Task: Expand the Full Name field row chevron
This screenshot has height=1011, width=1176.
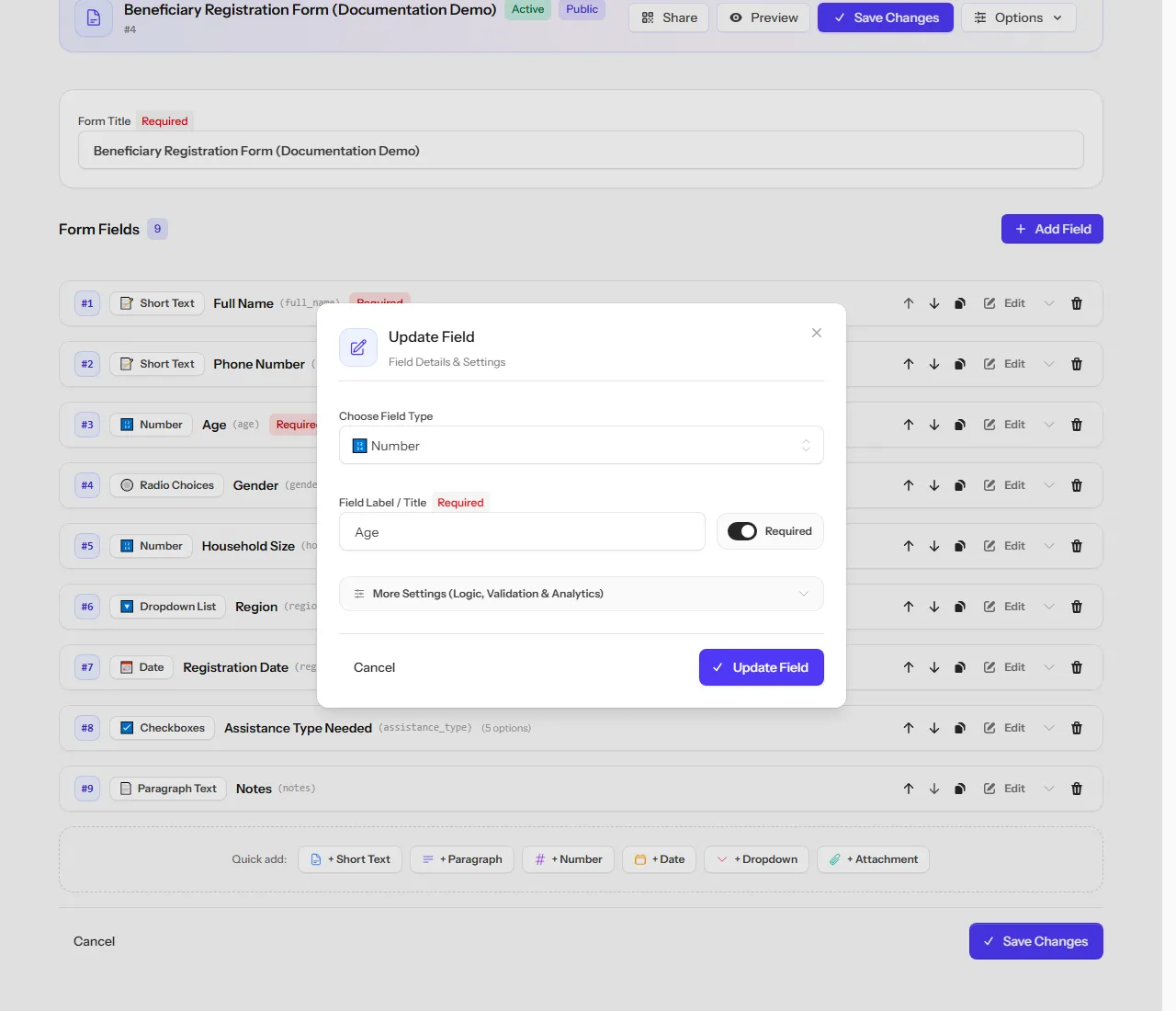Action: click(1049, 303)
